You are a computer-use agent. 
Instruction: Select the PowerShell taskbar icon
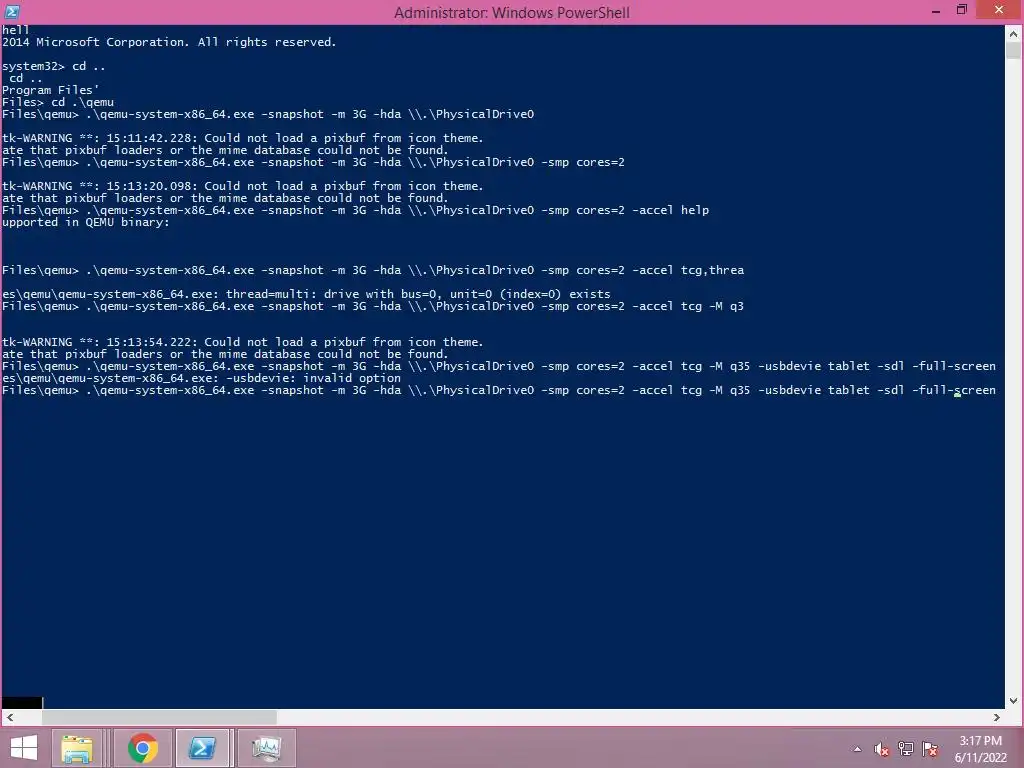pyautogui.click(x=202, y=748)
